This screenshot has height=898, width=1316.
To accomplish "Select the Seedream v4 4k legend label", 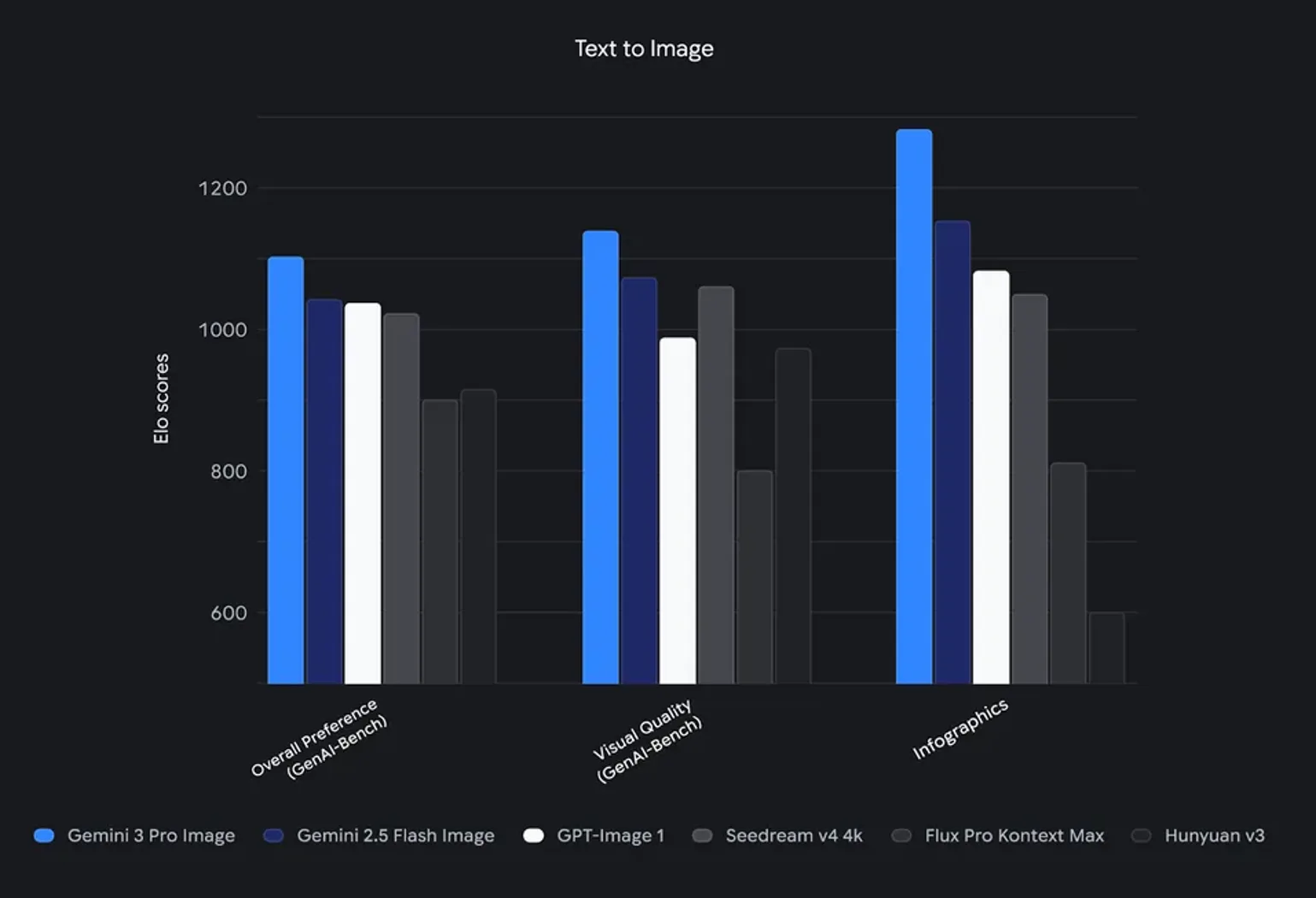I will [x=794, y=836].
